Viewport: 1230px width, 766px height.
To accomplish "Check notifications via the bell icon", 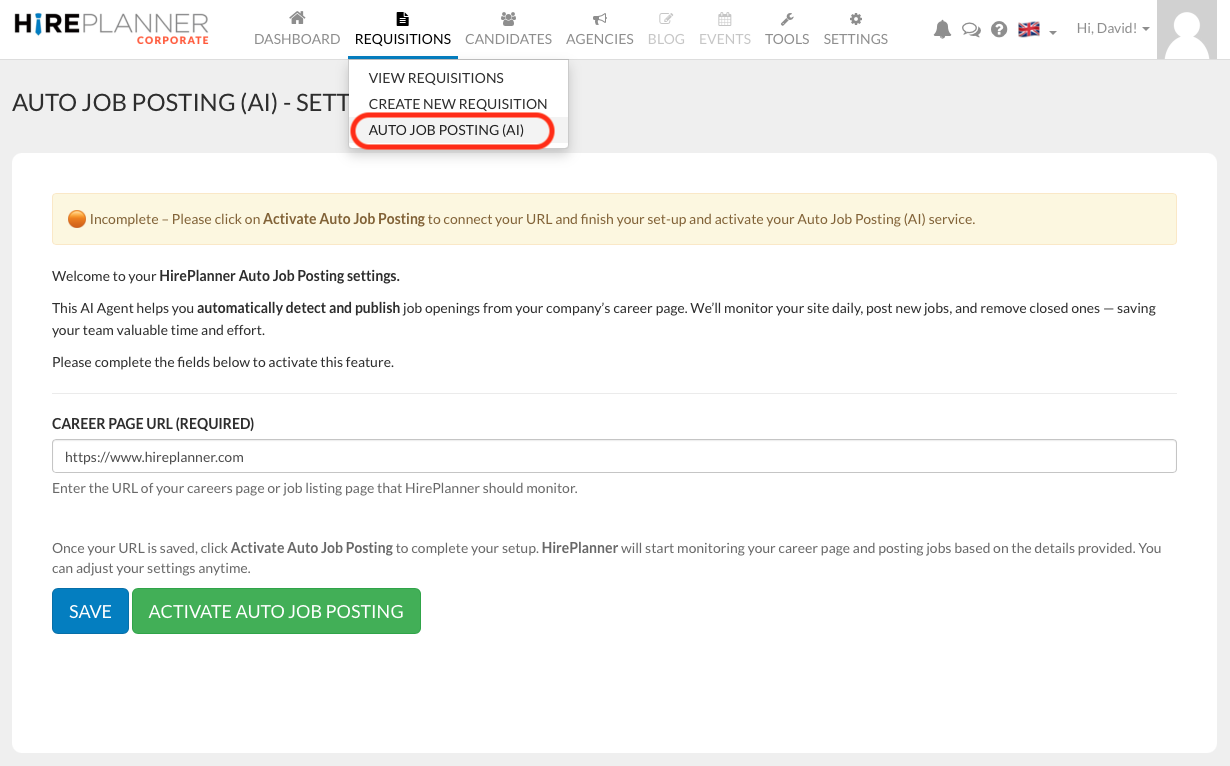I will tap(941, 29).
